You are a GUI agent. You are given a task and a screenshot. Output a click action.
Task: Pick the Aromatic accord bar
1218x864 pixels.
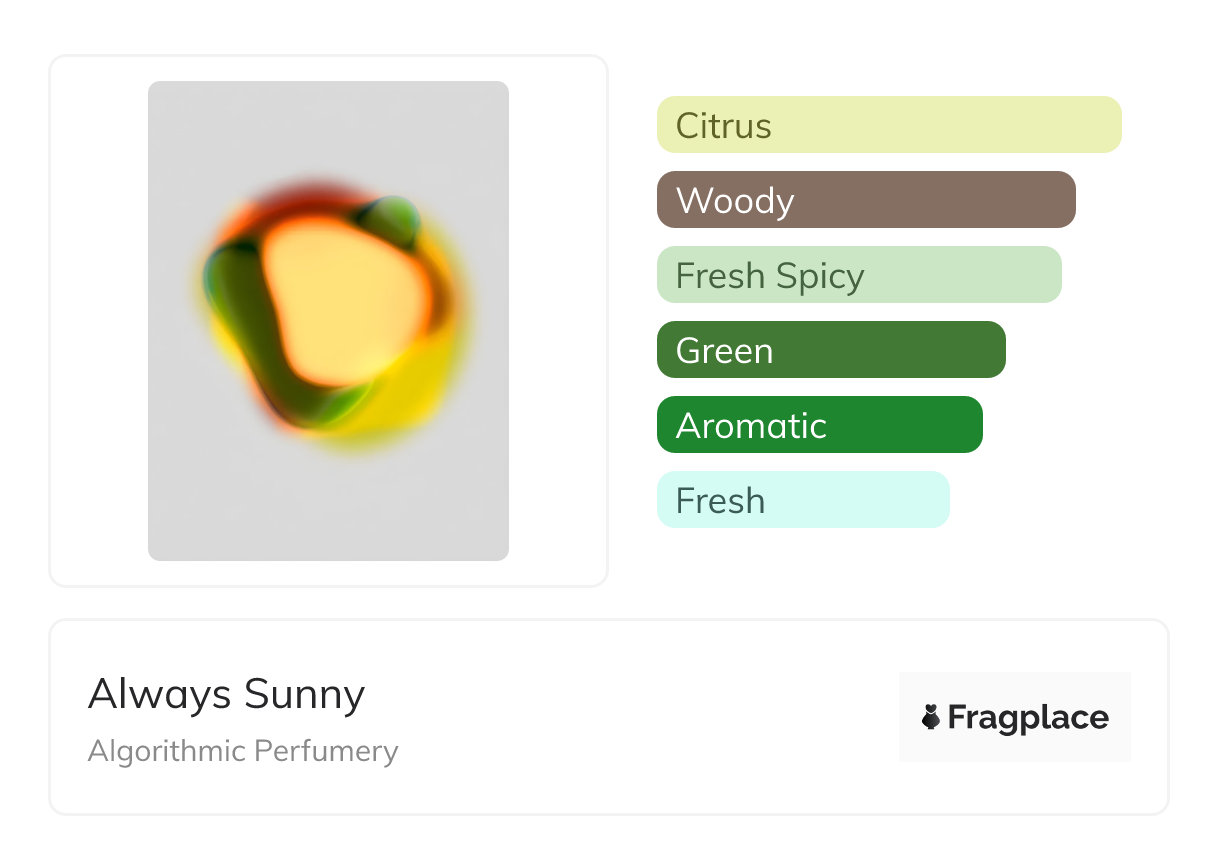819,425
